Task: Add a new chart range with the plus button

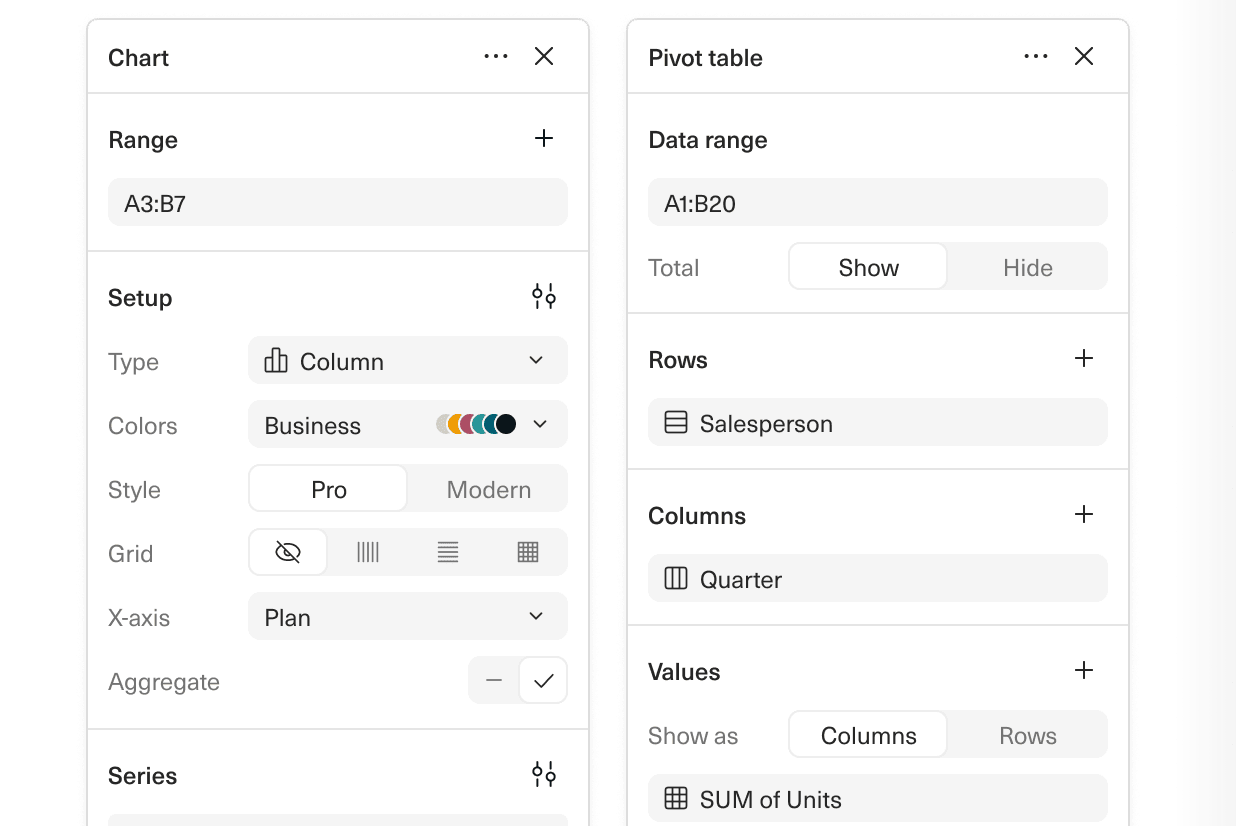Action: click(x=544, y=139)
